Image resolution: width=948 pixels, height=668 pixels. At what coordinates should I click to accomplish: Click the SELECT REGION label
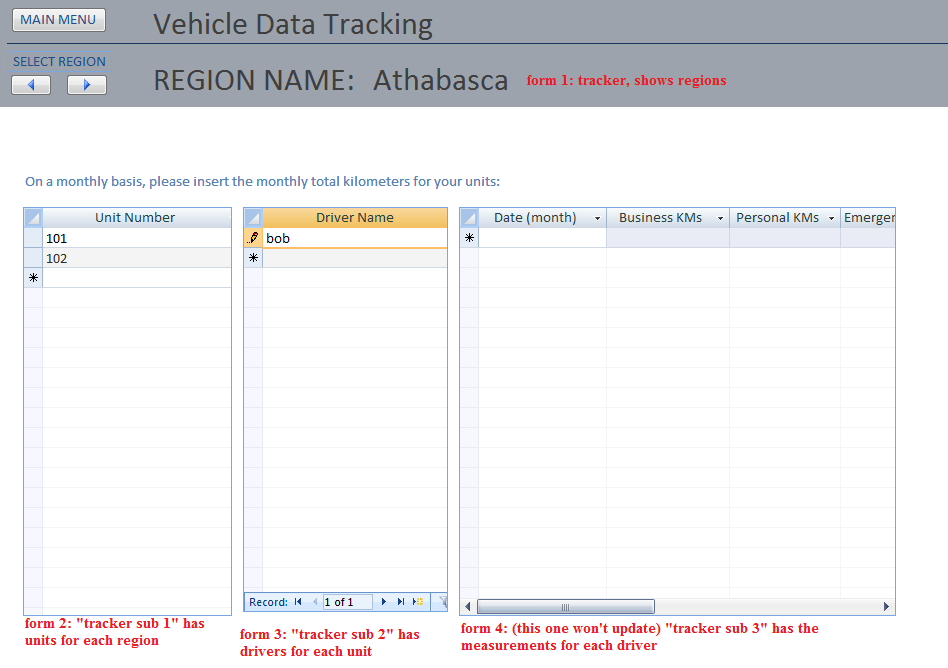tap(59, 62)
